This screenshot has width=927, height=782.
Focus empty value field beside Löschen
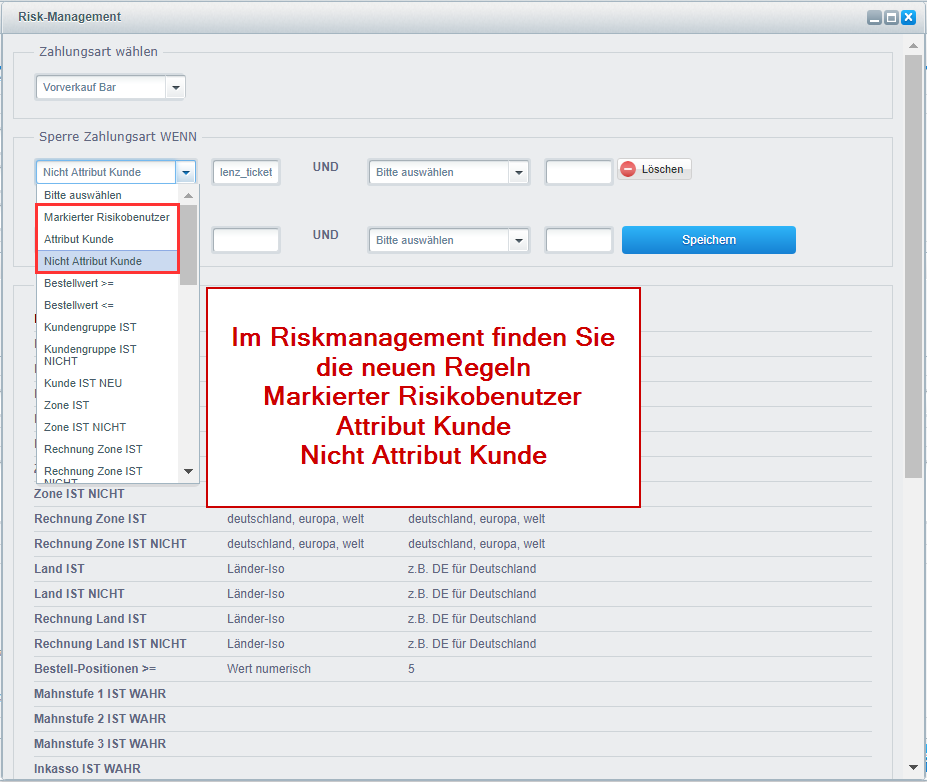[579, 173]
